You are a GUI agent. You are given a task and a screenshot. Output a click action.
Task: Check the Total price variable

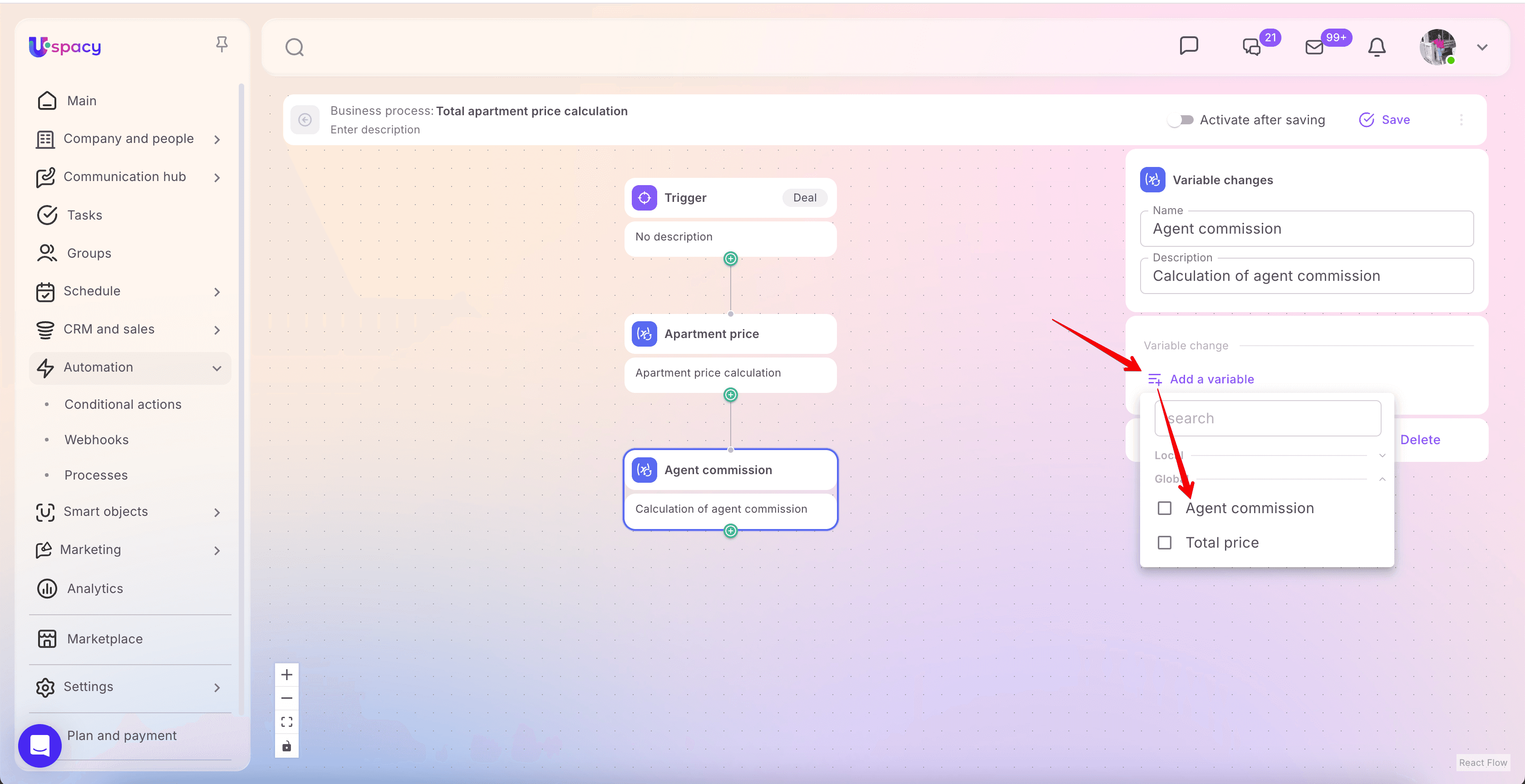click(1164, 543)
